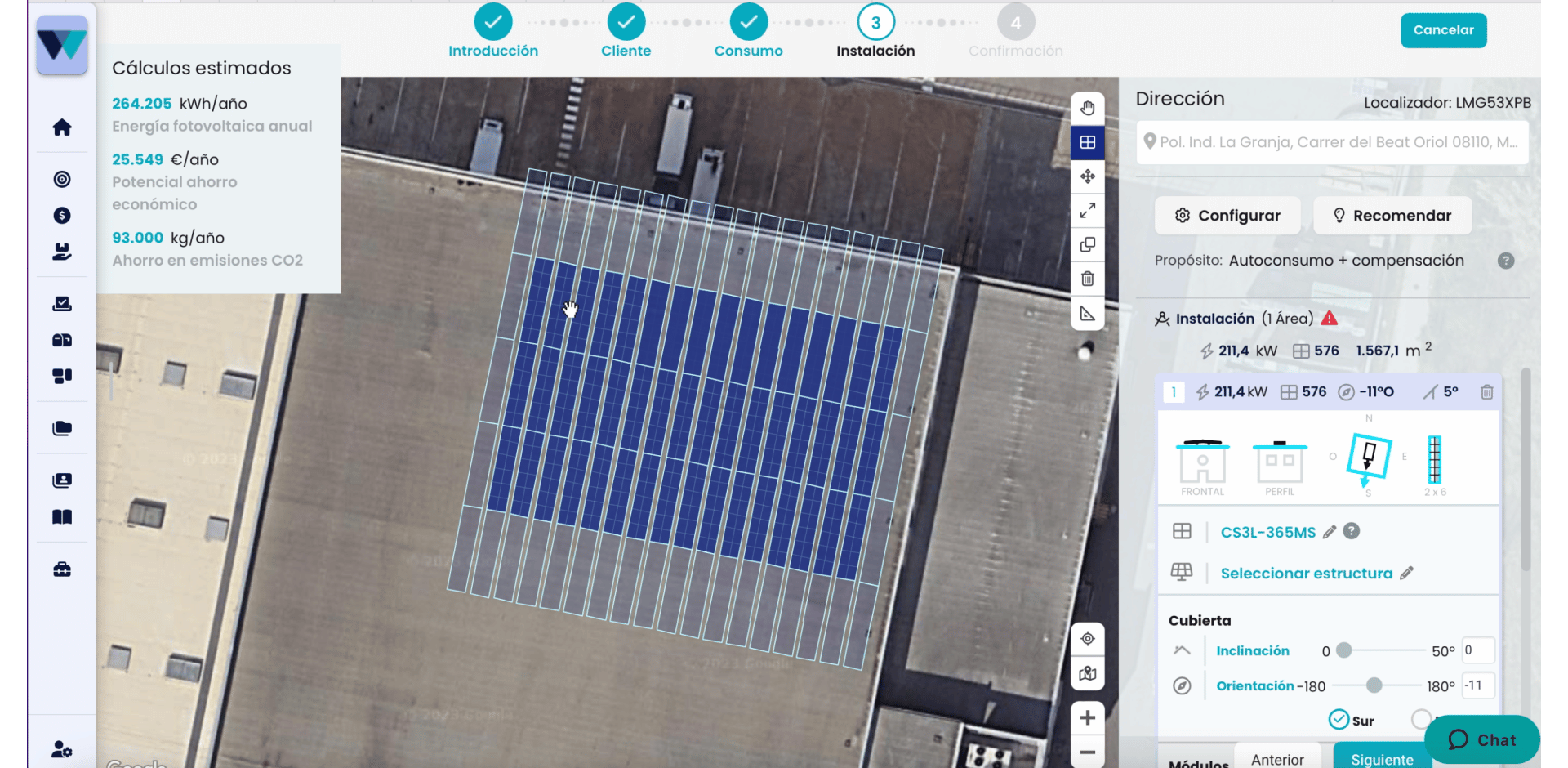The width and height of the screenshot is (1568, 768).
Task: Click the 264.205 kWh/año value
Action: pyautogui.click(x=180, y=104)
